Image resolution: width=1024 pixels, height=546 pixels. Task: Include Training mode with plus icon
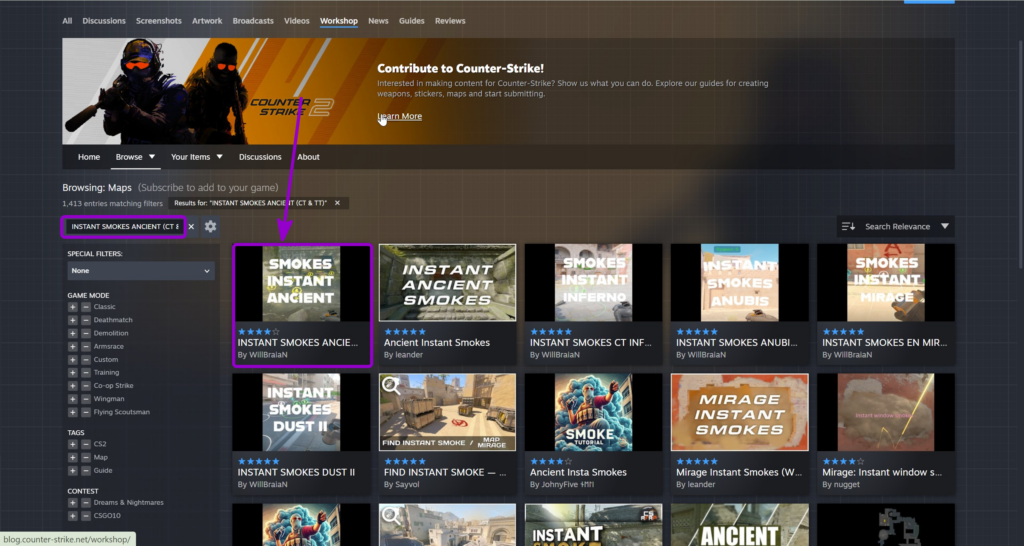72,372
